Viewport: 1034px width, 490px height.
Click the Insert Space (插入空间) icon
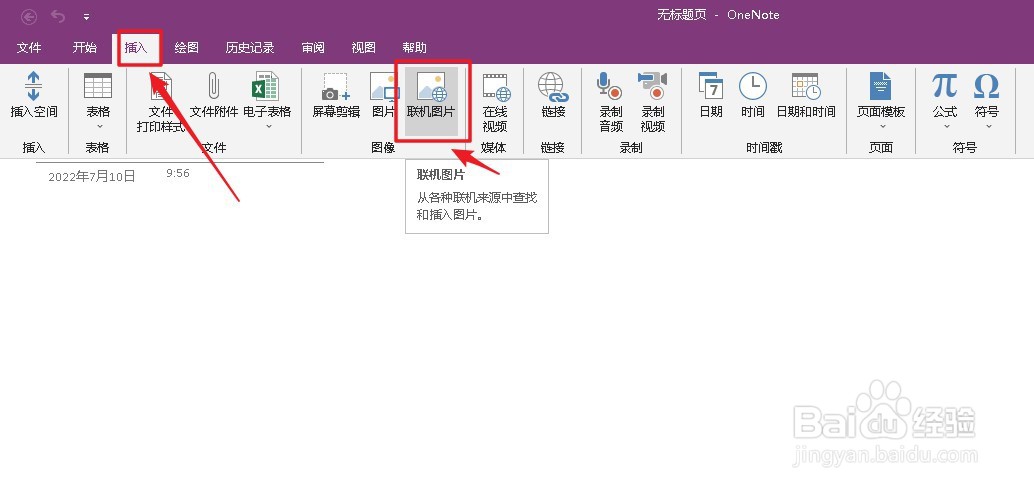(34, 87)
